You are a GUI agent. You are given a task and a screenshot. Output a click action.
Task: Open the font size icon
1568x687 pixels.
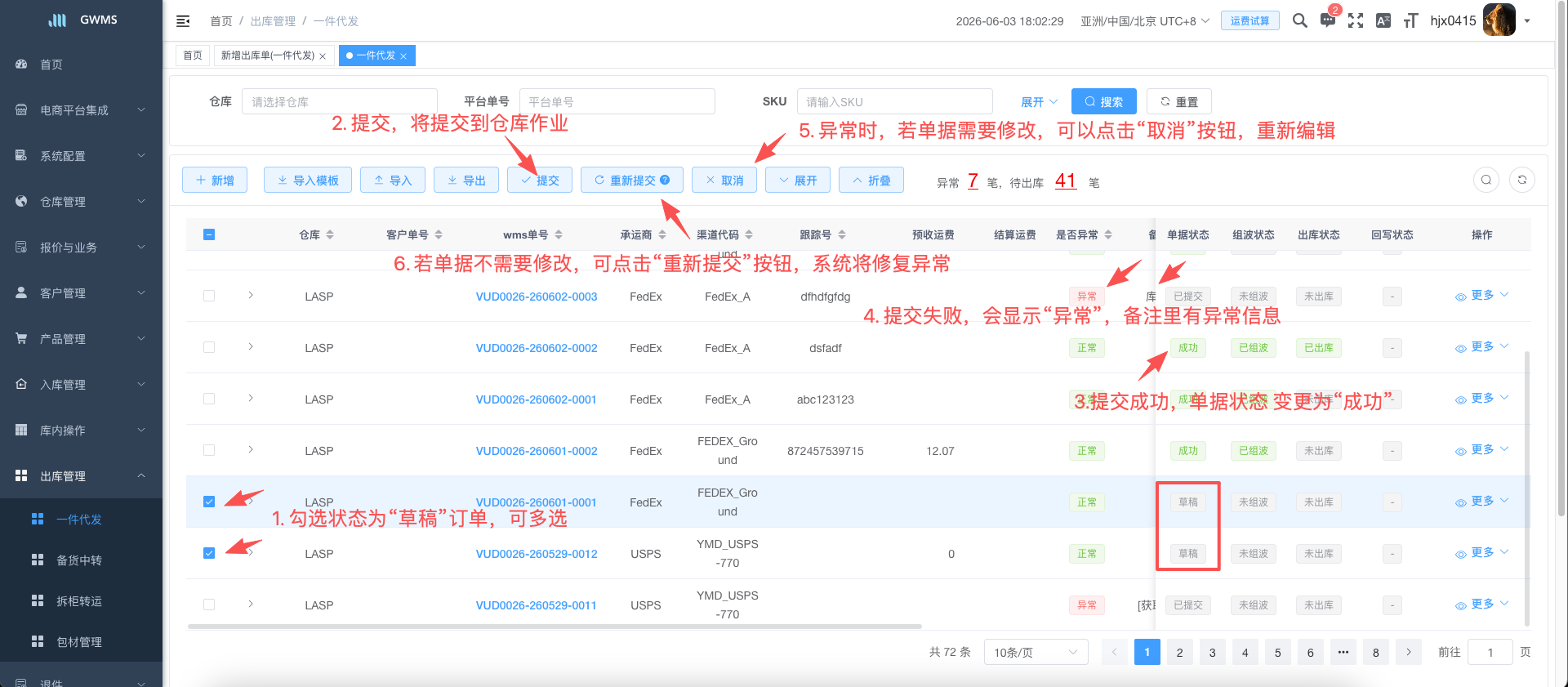(1410, 20)
